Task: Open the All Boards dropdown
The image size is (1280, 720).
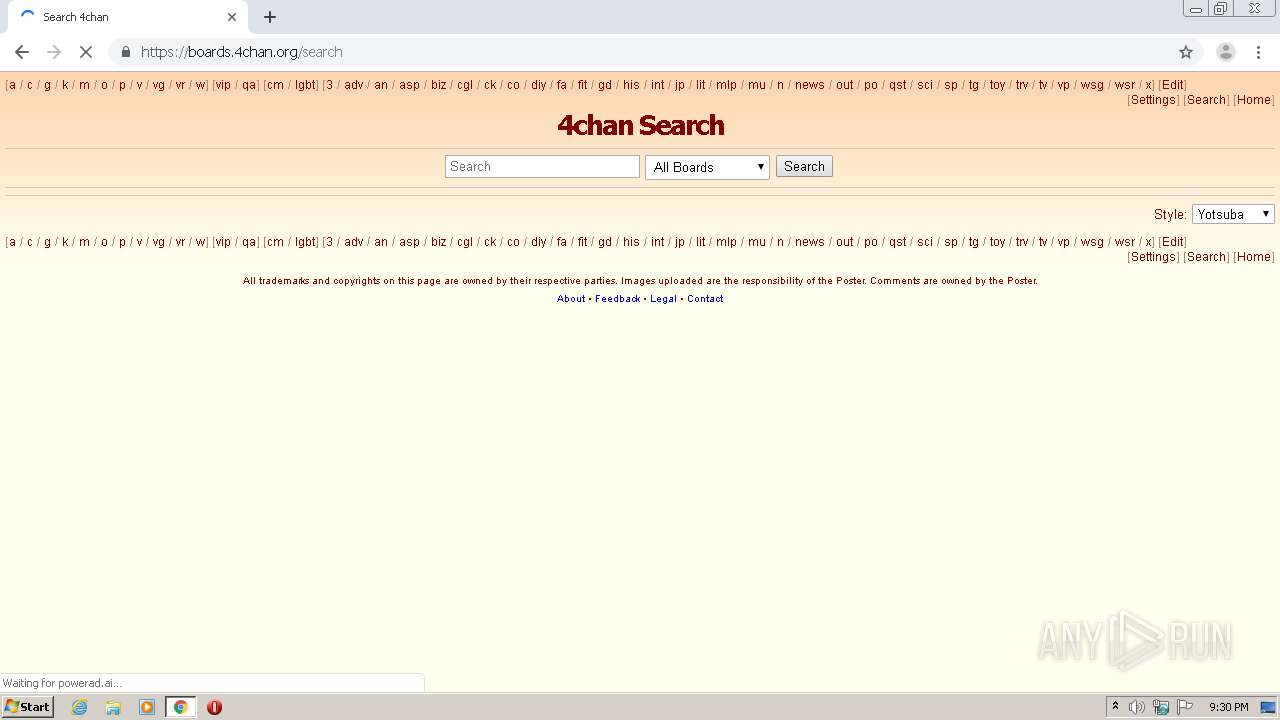Action: (x=707, y=167)
